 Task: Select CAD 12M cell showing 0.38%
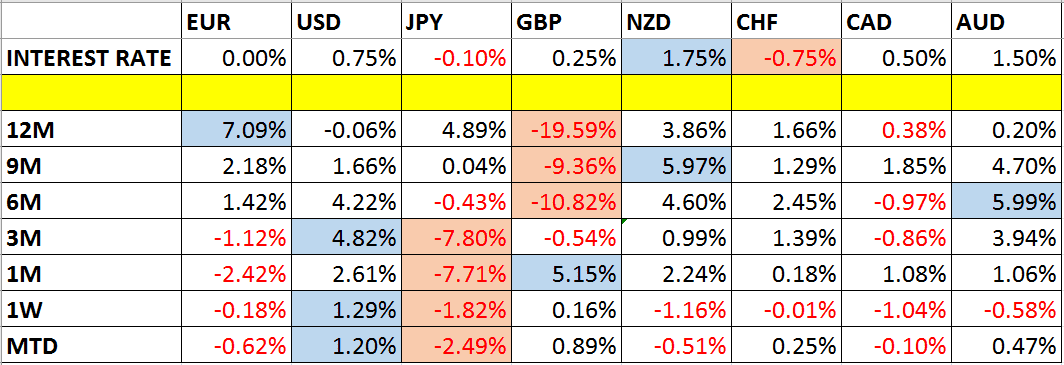897,130
